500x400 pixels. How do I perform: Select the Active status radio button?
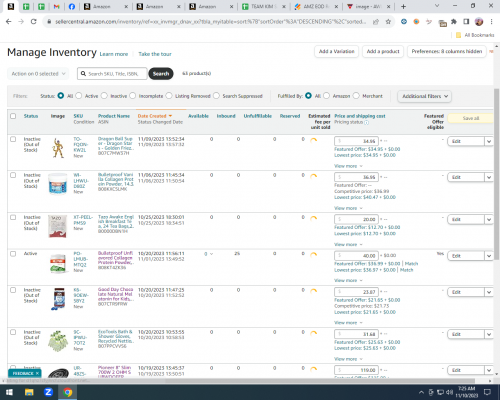tap(79, 96)
